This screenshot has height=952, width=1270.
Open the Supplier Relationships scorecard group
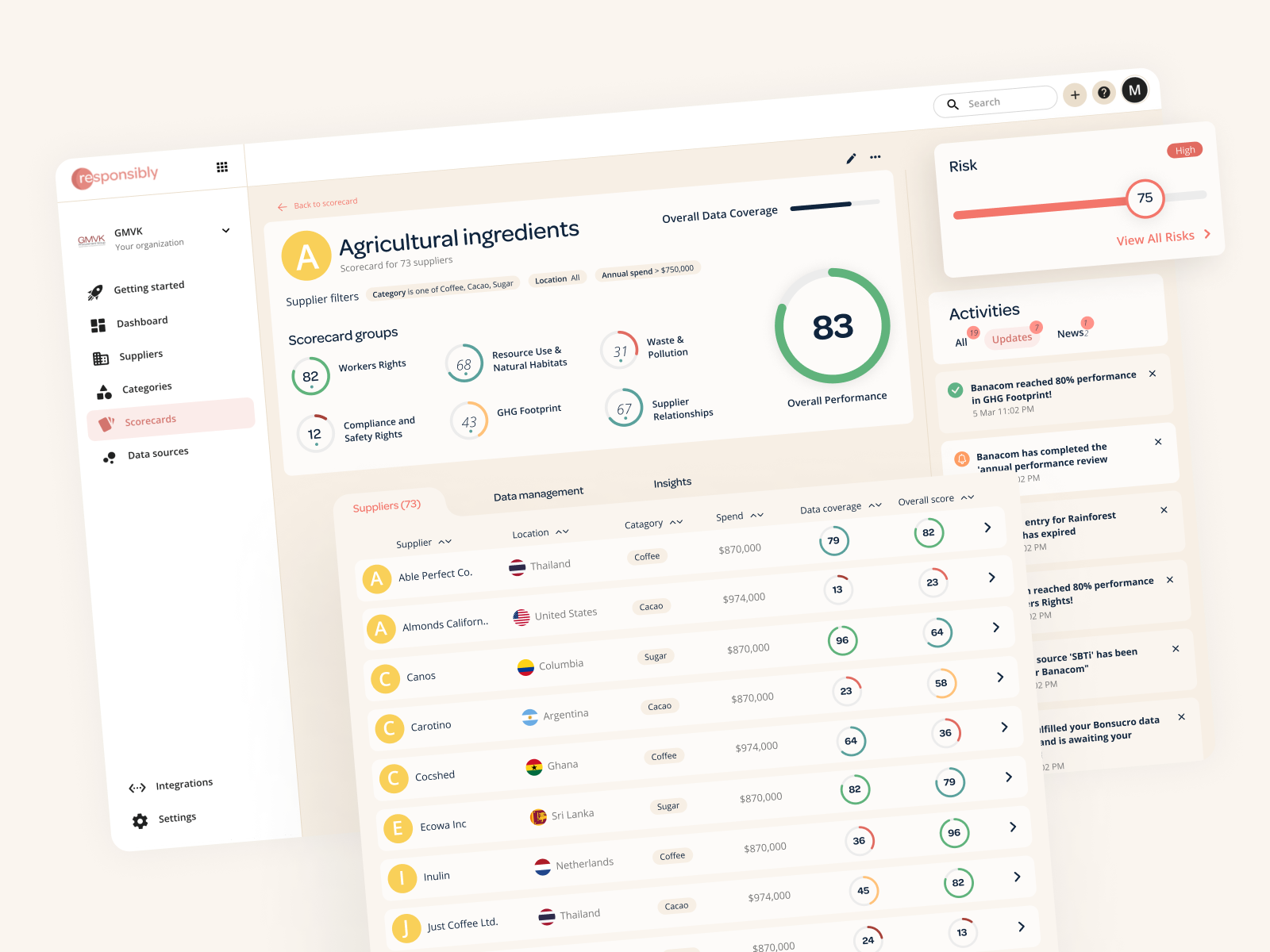pos(660,408)
